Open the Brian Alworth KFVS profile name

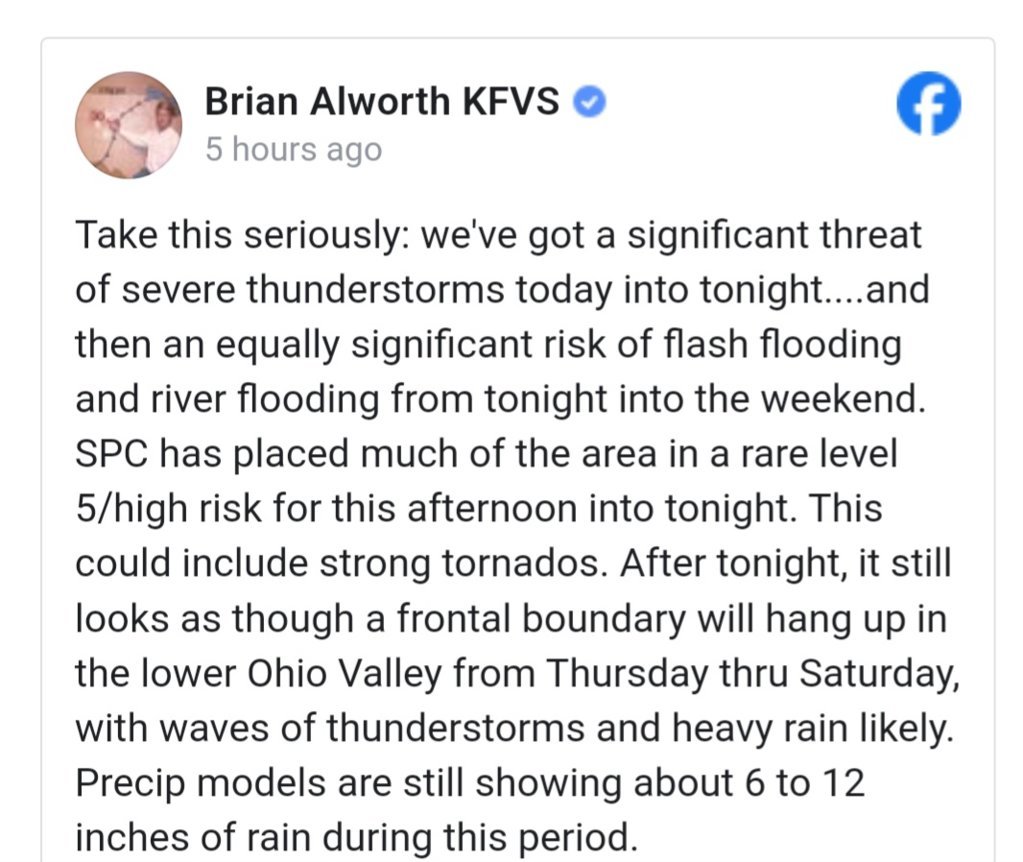point(382,102)
